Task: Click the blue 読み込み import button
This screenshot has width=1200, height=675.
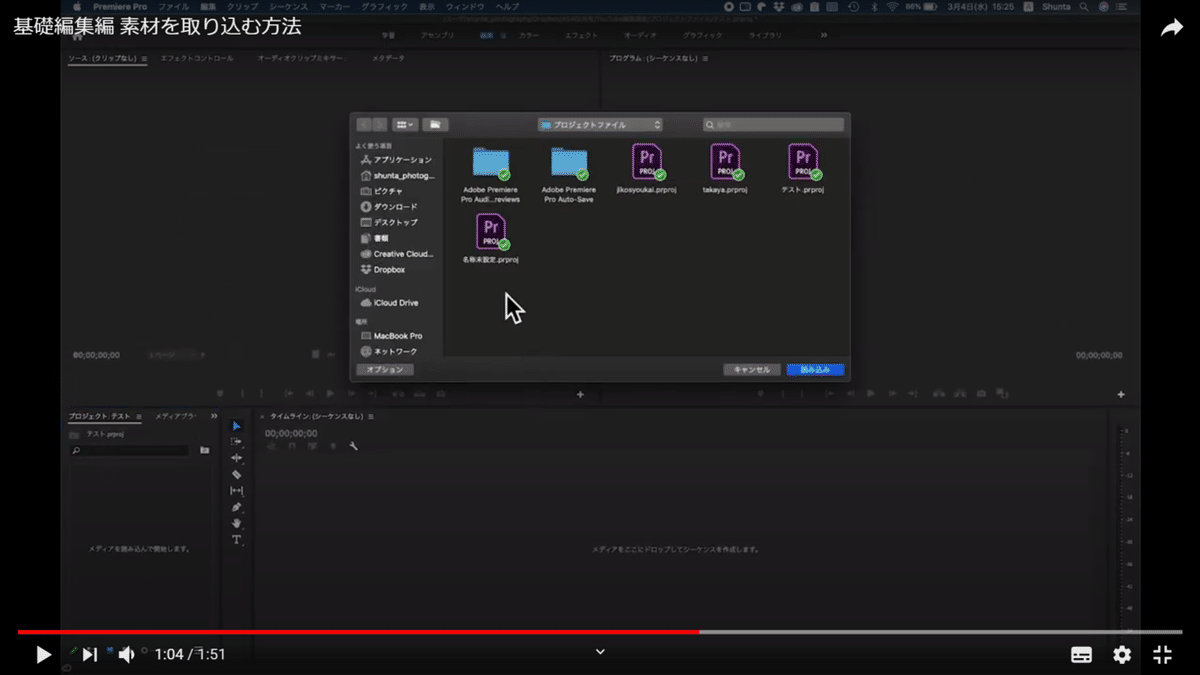Action: coord(815,370)
